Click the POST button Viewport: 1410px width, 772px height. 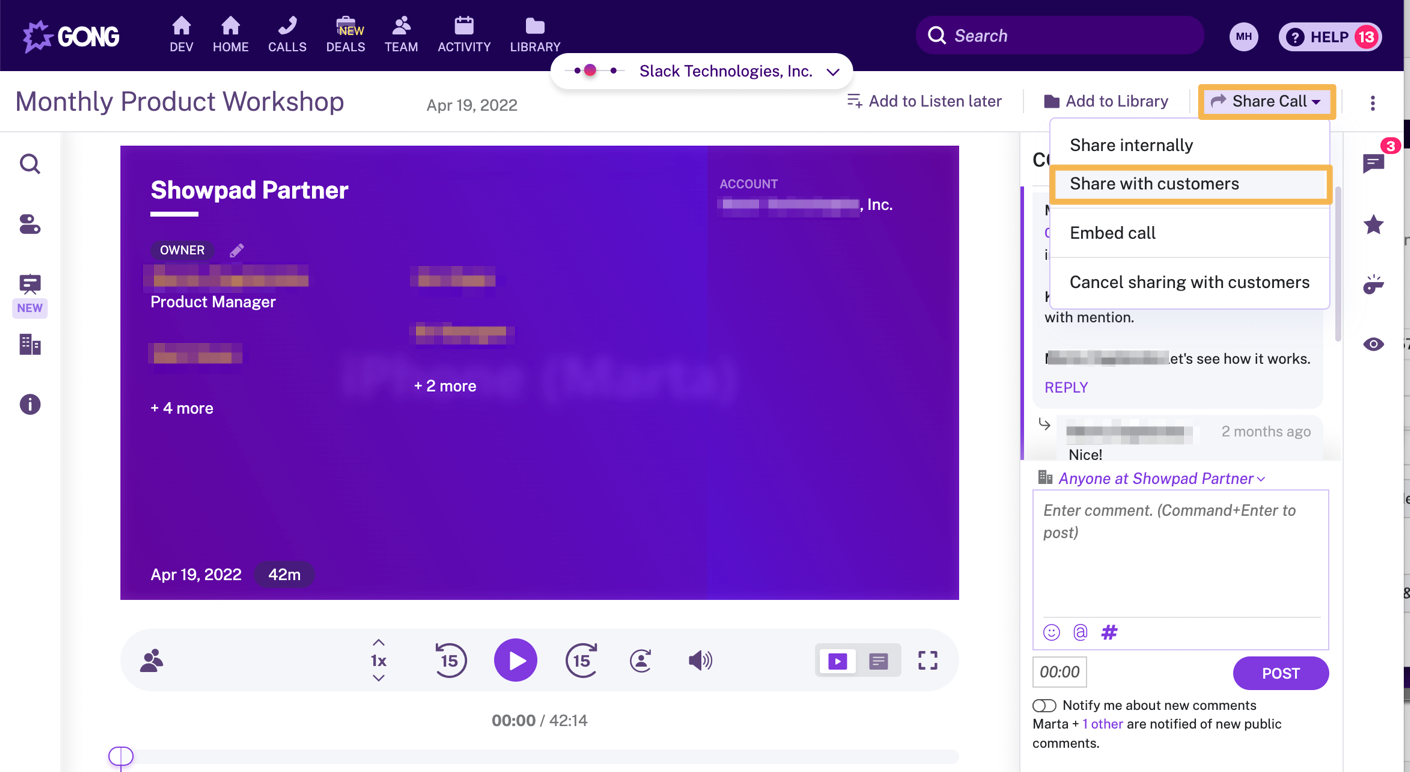coord(1280,673)
